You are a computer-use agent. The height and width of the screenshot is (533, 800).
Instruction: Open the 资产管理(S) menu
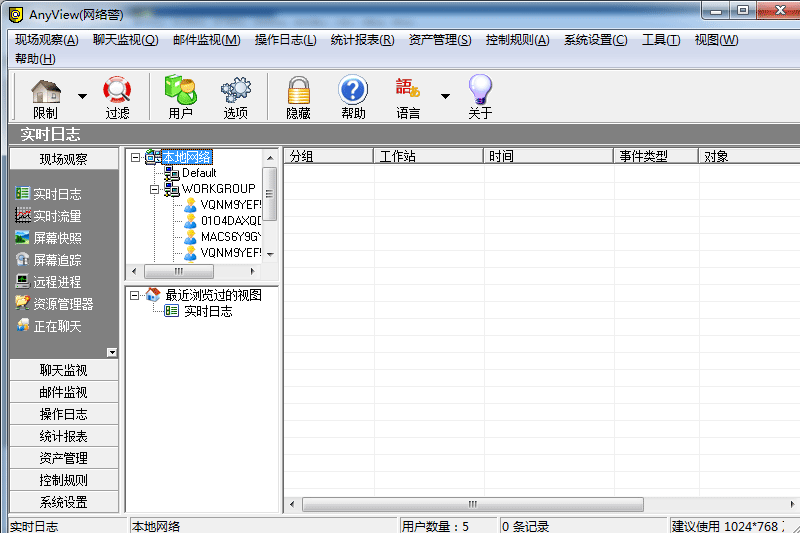(x=440, y=40)
